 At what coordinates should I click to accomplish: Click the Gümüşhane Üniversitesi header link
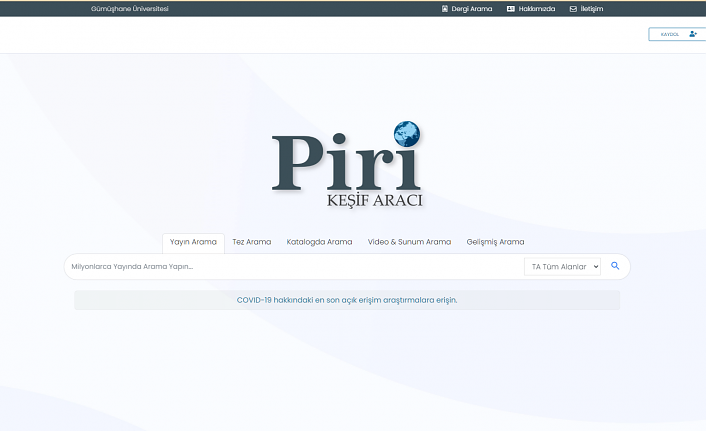[x=129, y=9]
